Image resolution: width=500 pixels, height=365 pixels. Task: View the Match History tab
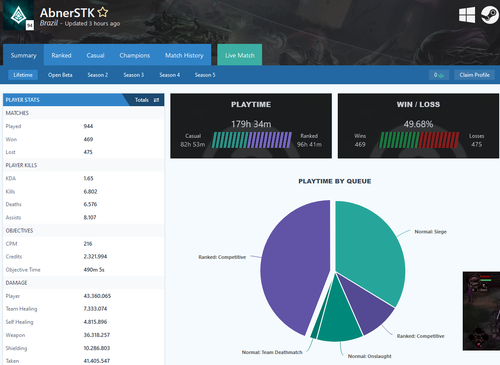pos(184,55)
